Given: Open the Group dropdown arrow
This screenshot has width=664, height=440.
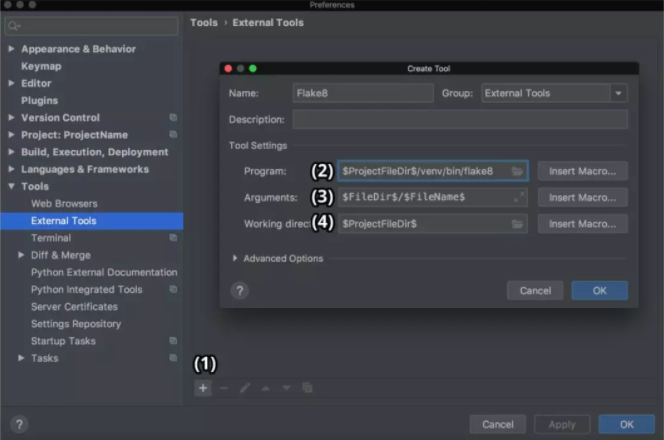Looking at the screenshot, I should (618, 93).
